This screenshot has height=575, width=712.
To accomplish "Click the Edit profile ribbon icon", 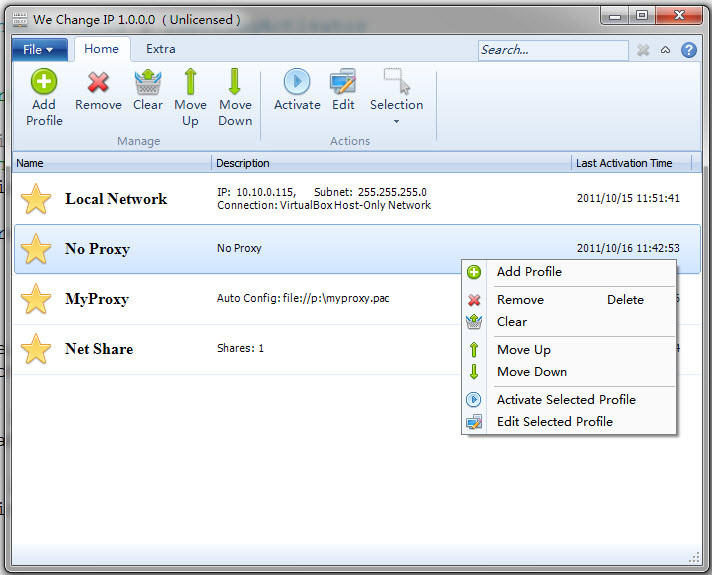I will [x=343, y=82].
